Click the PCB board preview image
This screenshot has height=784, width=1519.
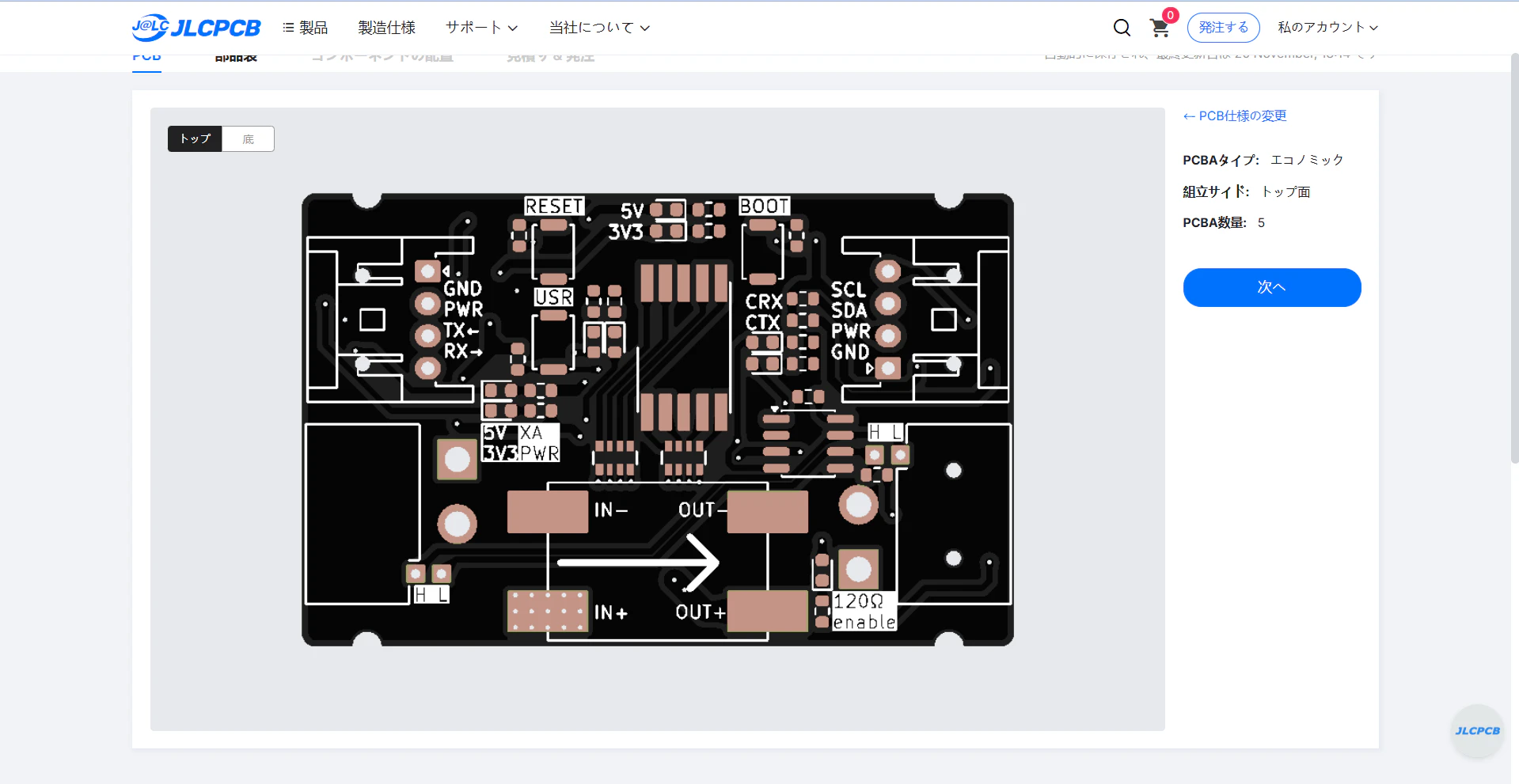pos(658,419)
